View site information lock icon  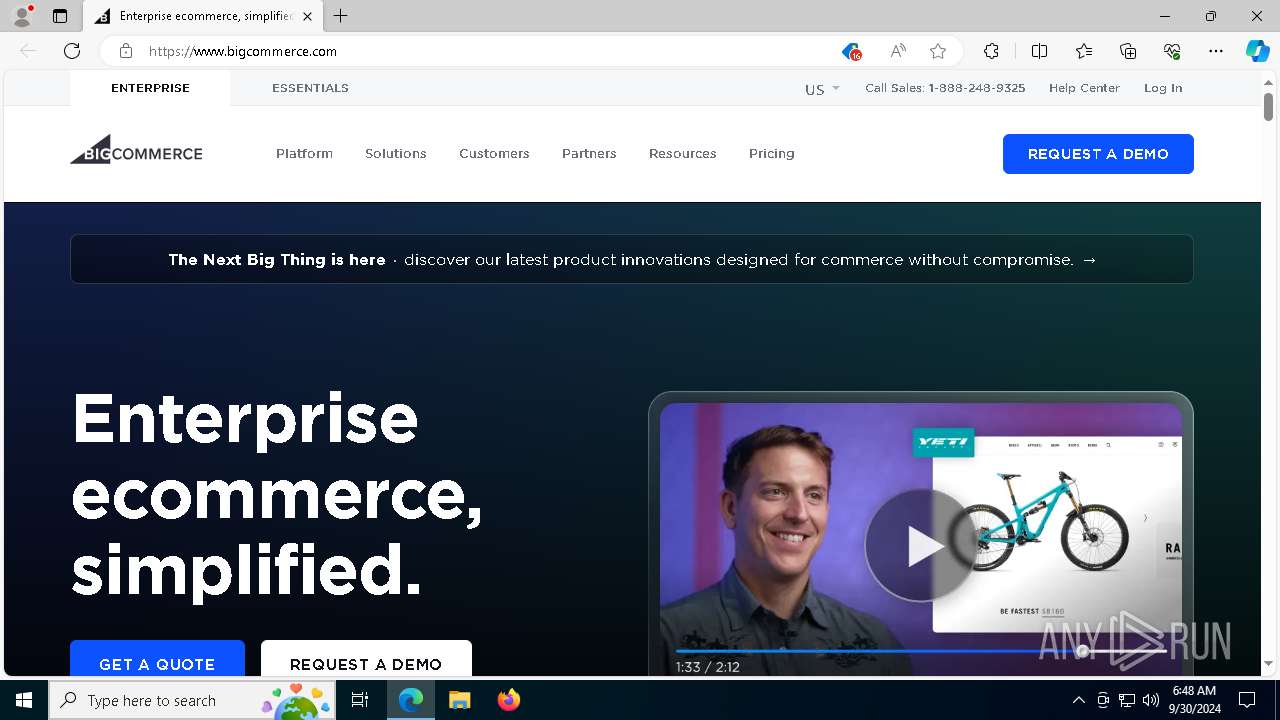point(125,51)
